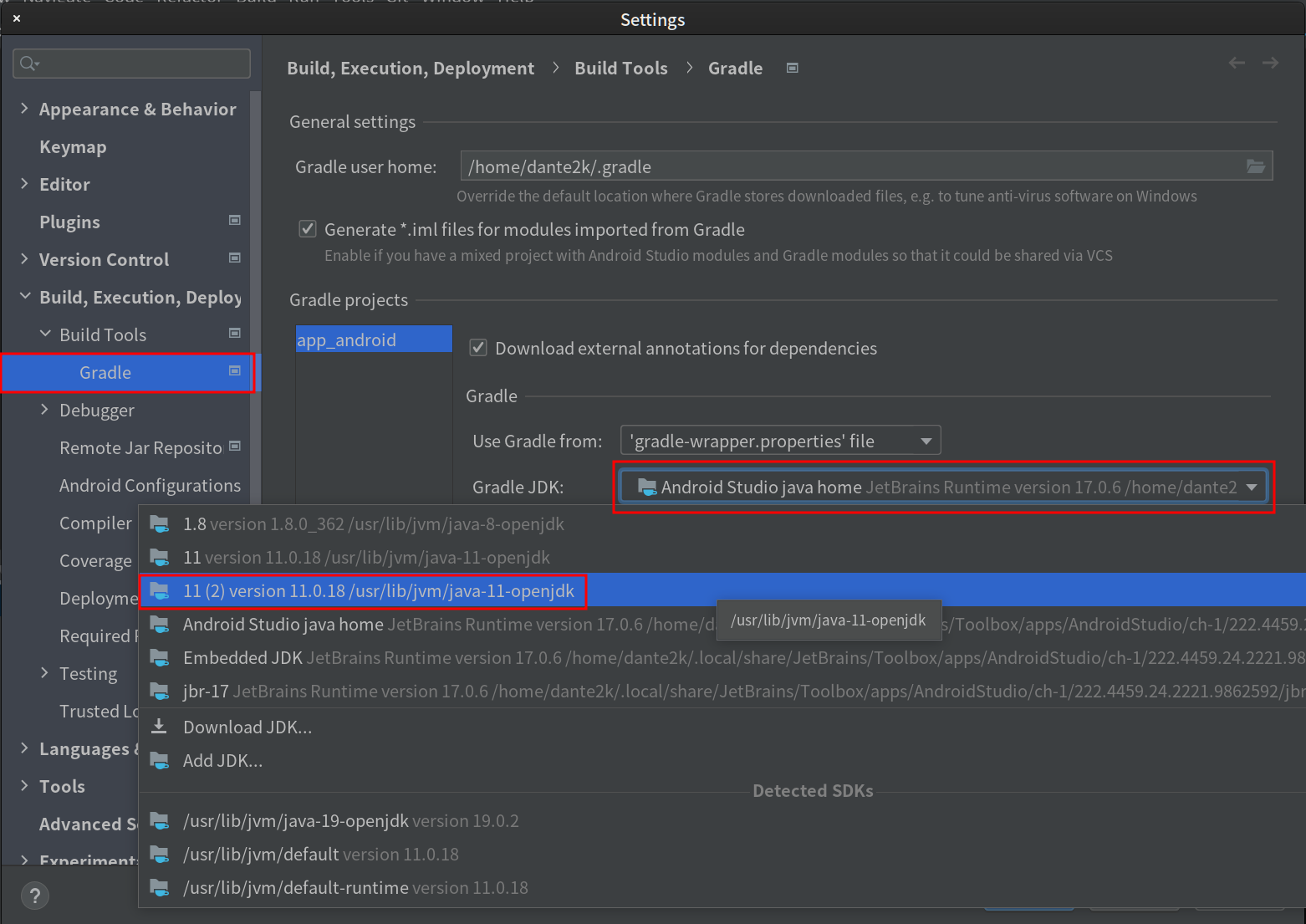Click the search magnifier icon in settings
Image resolution: width=1306 pixels, height=924 pixels.
point(29,64)
